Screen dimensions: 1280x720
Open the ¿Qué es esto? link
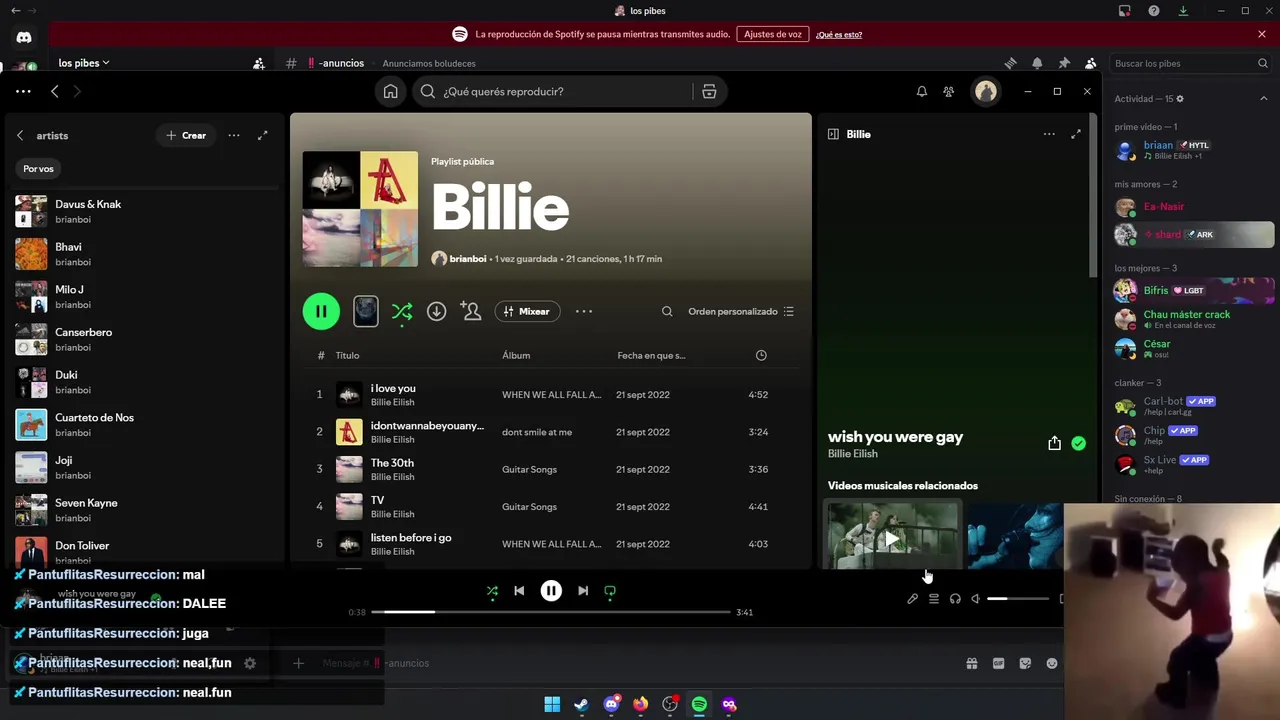coord(839,34)
